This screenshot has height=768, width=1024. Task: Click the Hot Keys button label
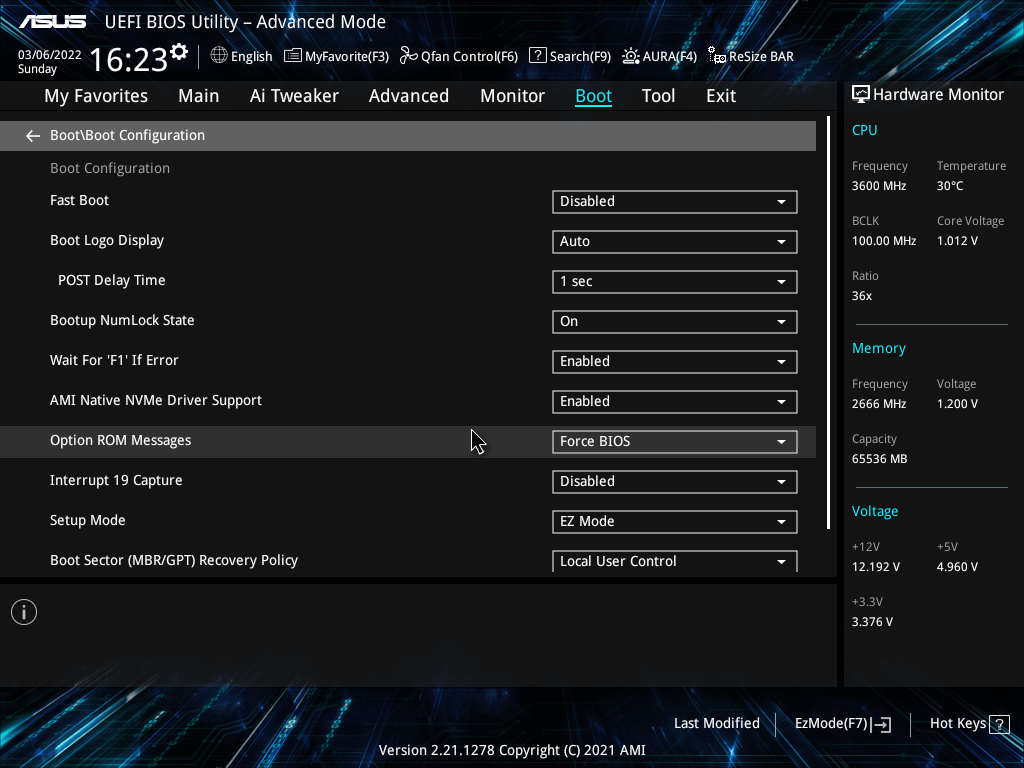coord(957,724)
